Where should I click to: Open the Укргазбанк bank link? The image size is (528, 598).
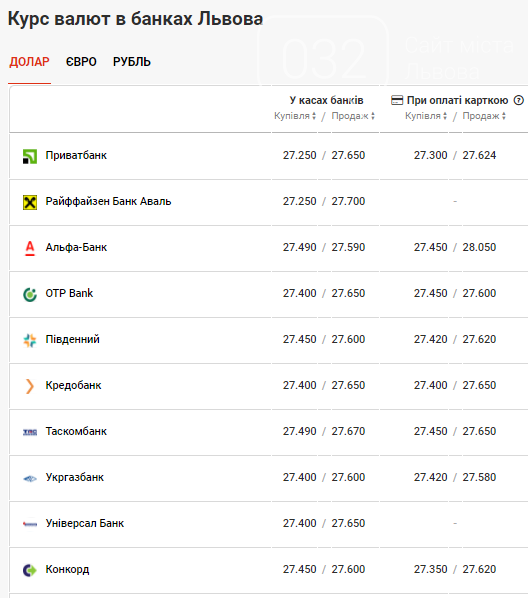pyautogui.click(x=74, y=477)
